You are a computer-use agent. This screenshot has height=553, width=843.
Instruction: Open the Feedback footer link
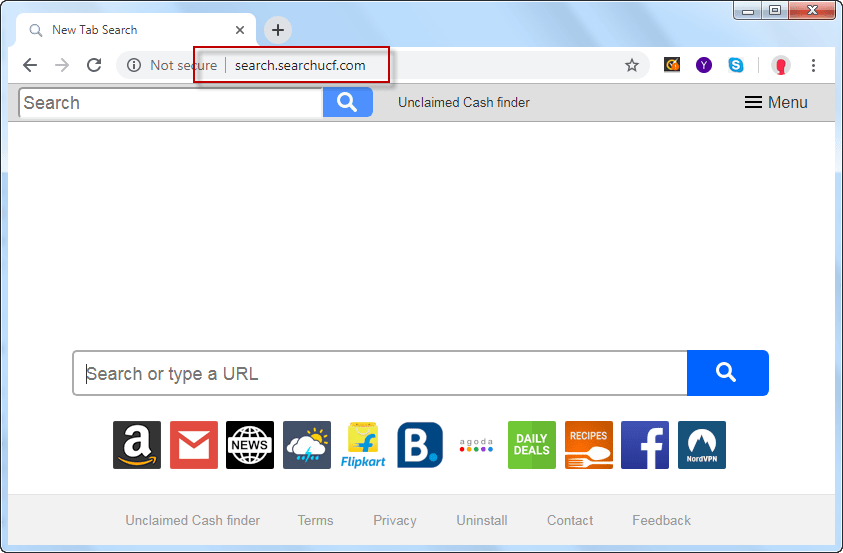(x=661, y=520)
